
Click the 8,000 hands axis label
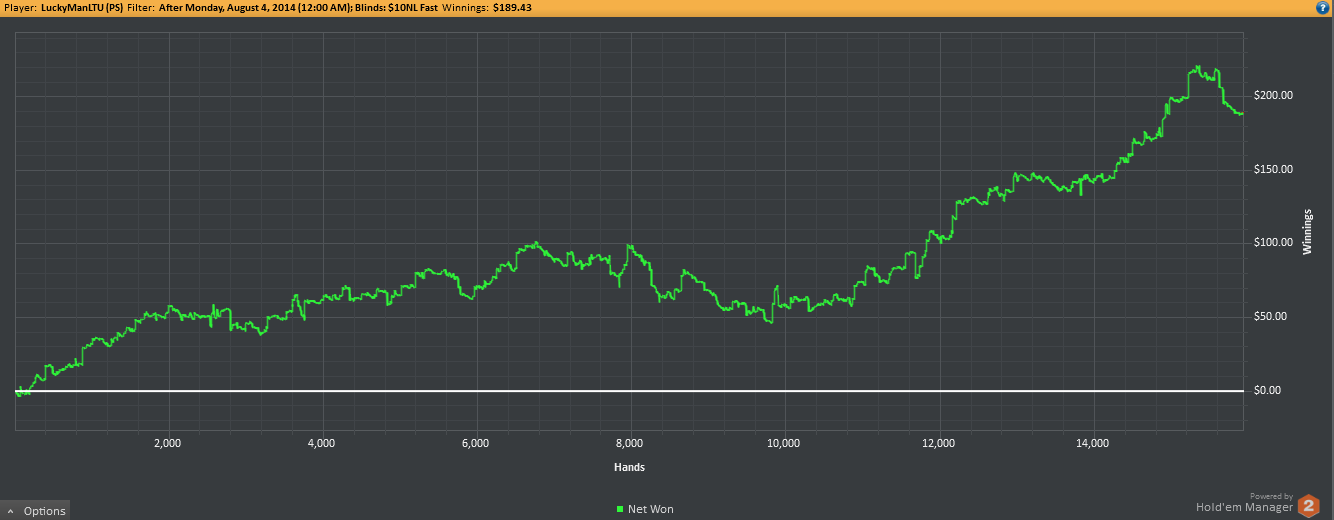[x=630, y=442]
